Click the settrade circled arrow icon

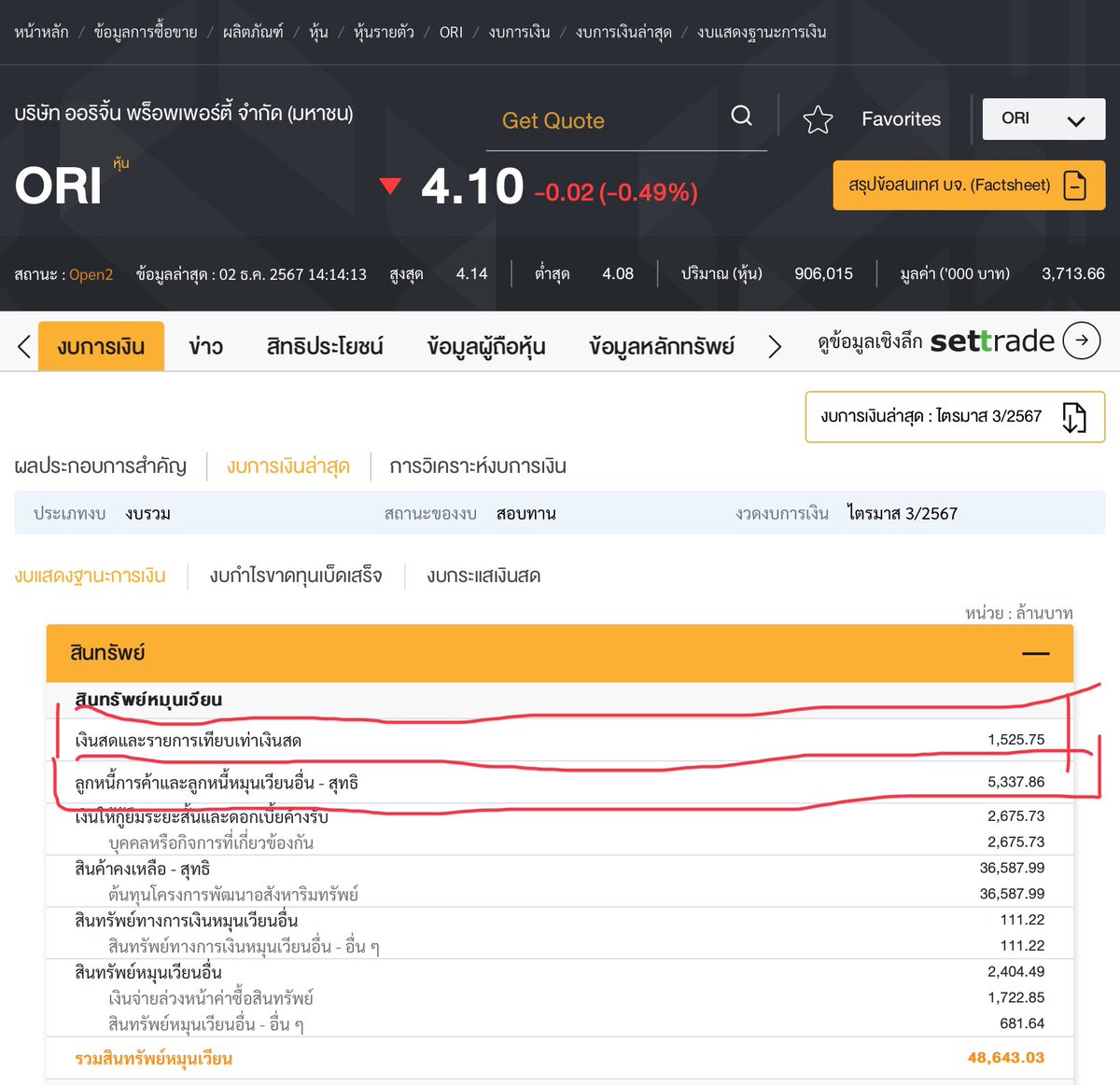(x=1082, y=341)
